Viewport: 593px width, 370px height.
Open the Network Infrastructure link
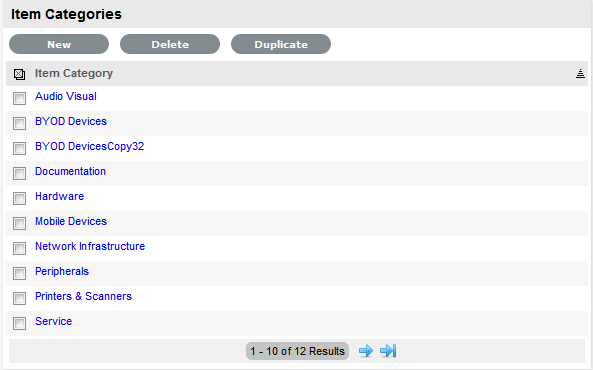[x=90, y=246]
